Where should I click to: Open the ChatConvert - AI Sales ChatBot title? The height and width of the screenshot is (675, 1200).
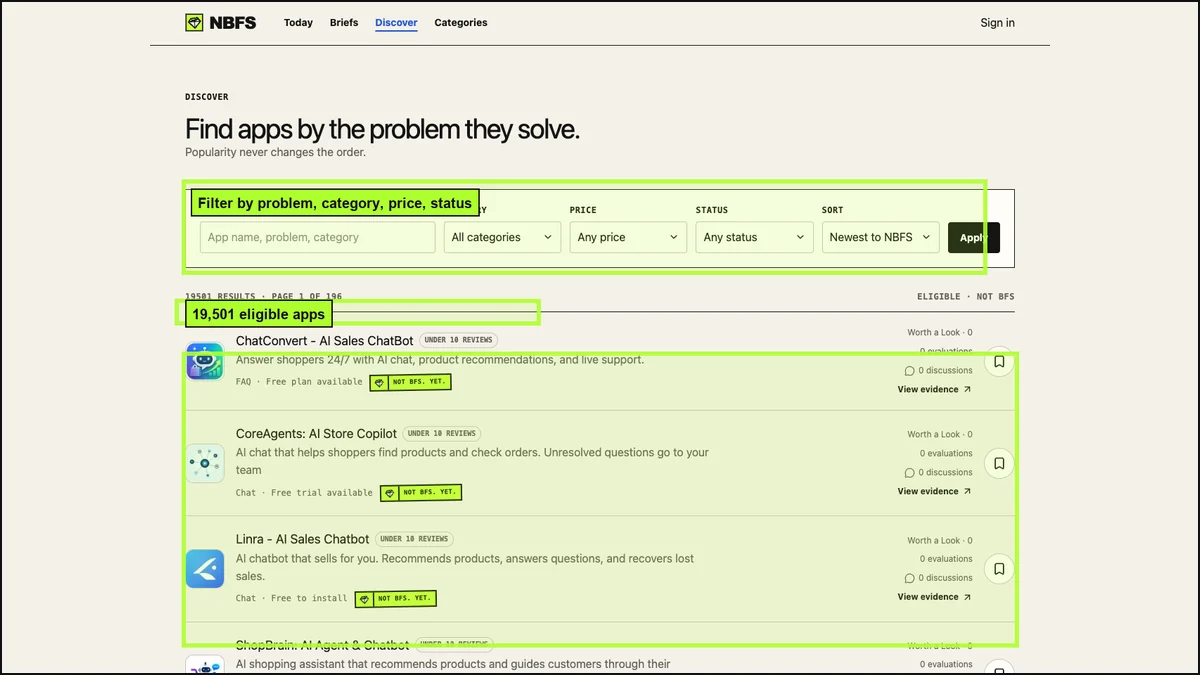click(324, 341)
